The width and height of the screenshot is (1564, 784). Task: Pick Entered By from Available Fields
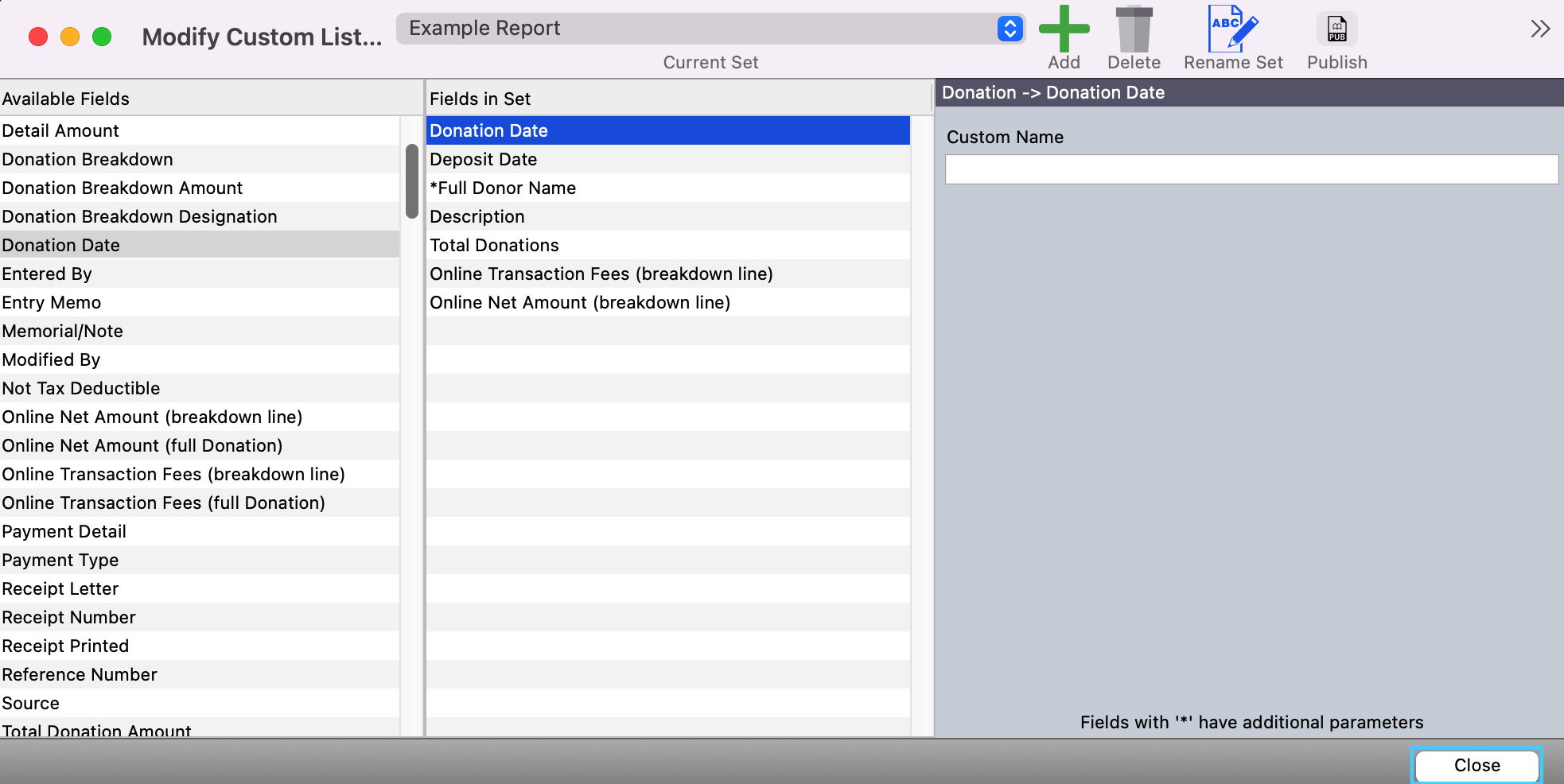(x=47, y=274)
